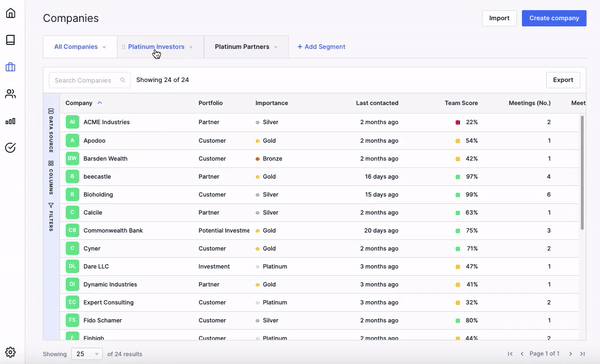
Task: Go to first page arrow
Action: [510, 354]
